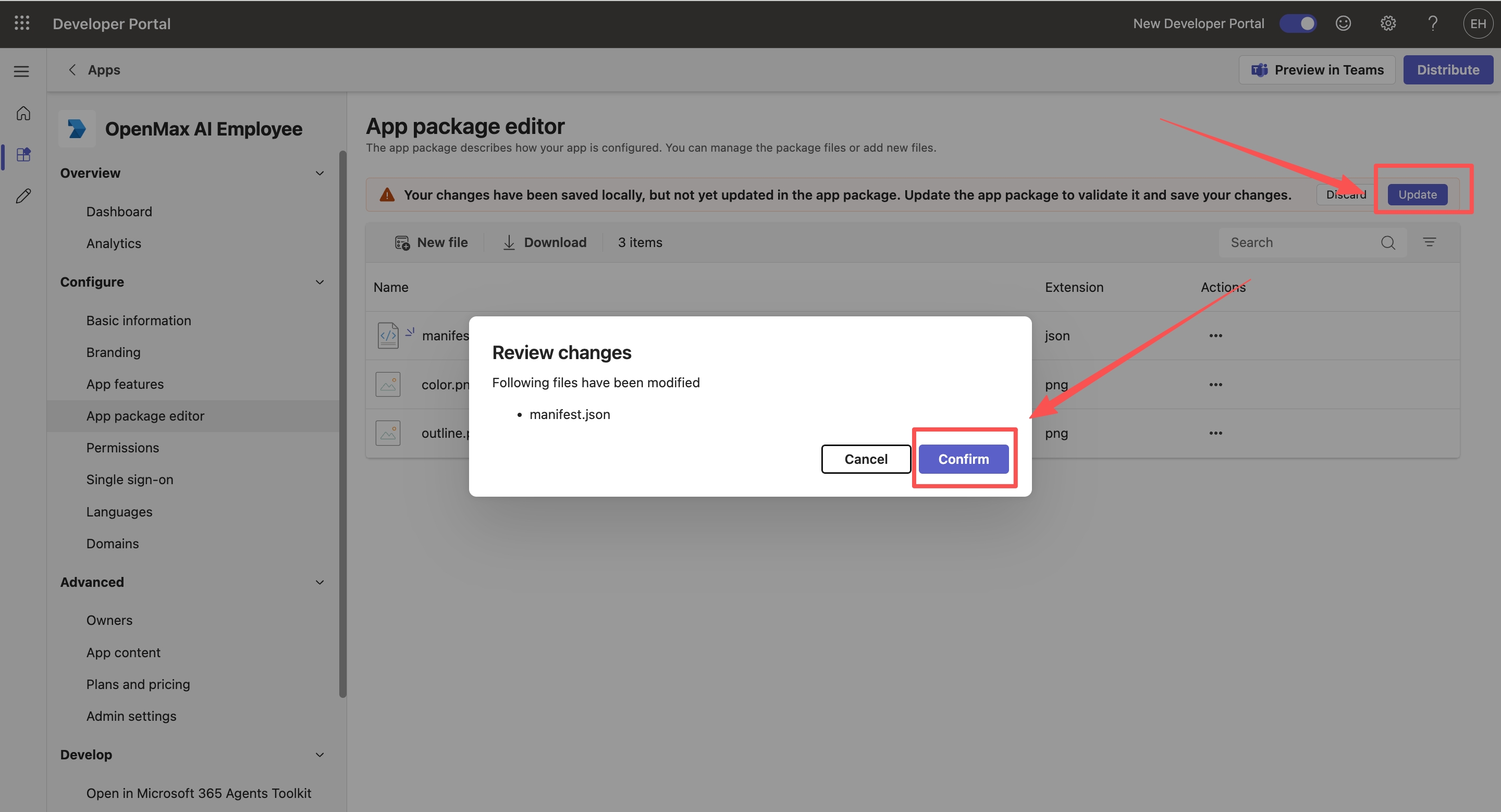
Task: Open the filter icon next to search
Action: [x=1429, y=242]
